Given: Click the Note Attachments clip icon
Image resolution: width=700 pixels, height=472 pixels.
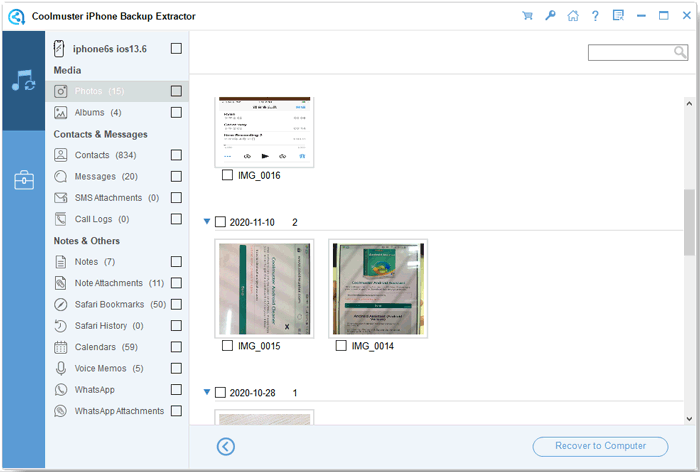Looking at the screenshot, I should [x=60, y=283].
